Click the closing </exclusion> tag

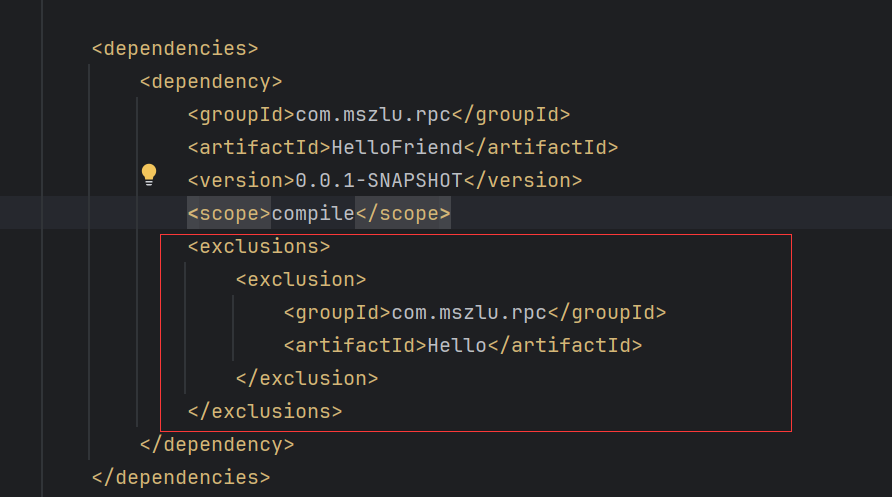point(307,379)
